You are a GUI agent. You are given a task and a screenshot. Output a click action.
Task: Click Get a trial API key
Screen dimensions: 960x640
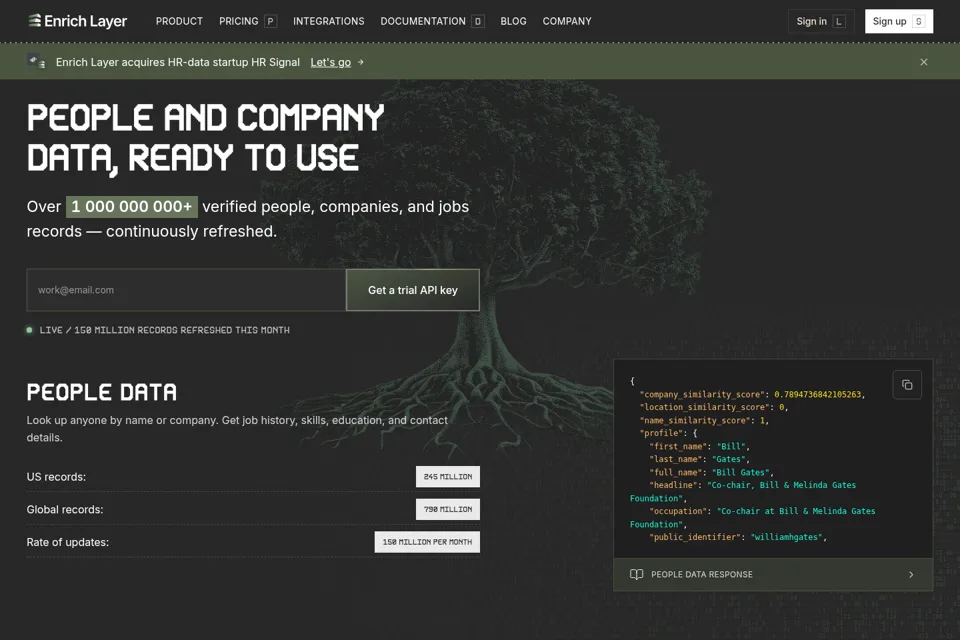pyautogui.click(x=413, y=290)
